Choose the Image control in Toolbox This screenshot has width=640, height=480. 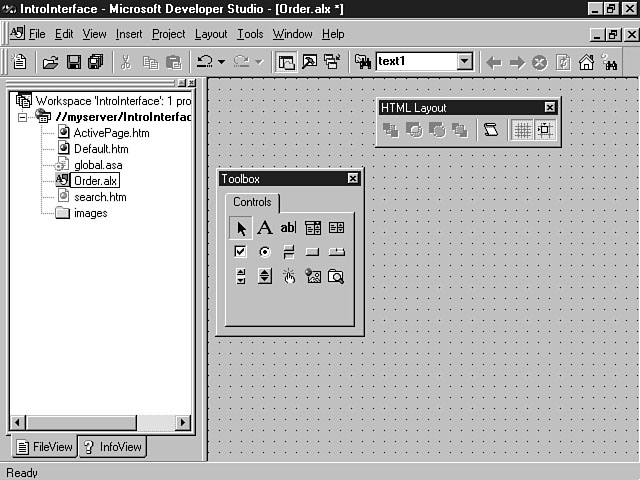point(313,276)
